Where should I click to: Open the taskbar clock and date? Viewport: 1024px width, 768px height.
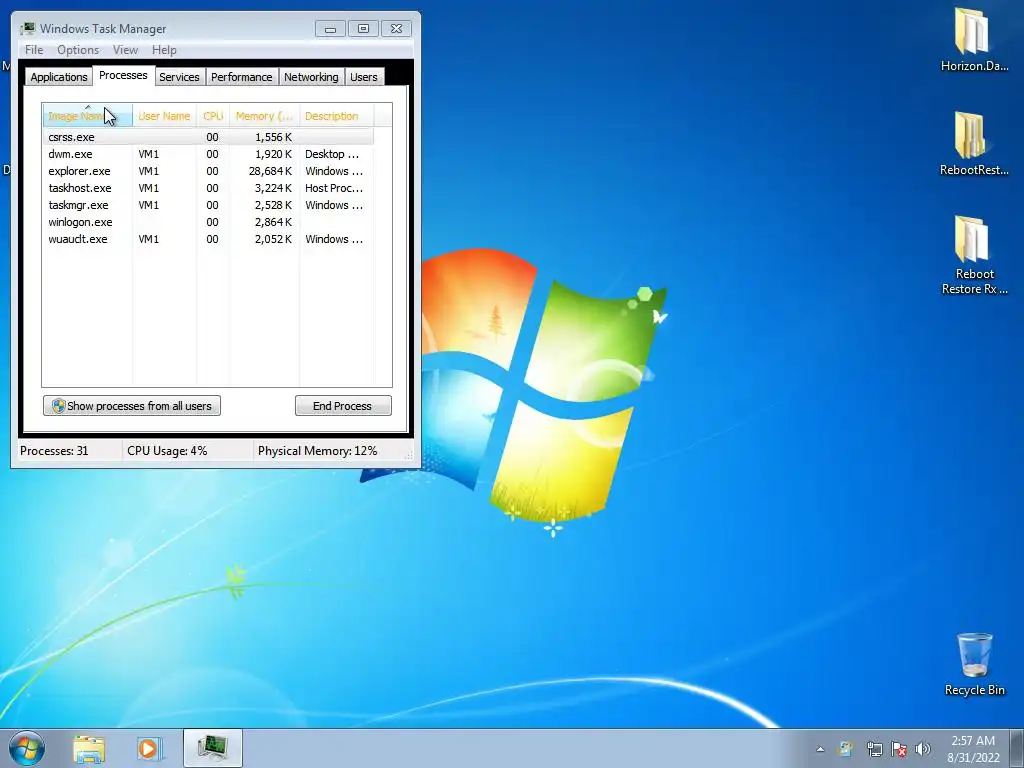(x=973, y=749)
